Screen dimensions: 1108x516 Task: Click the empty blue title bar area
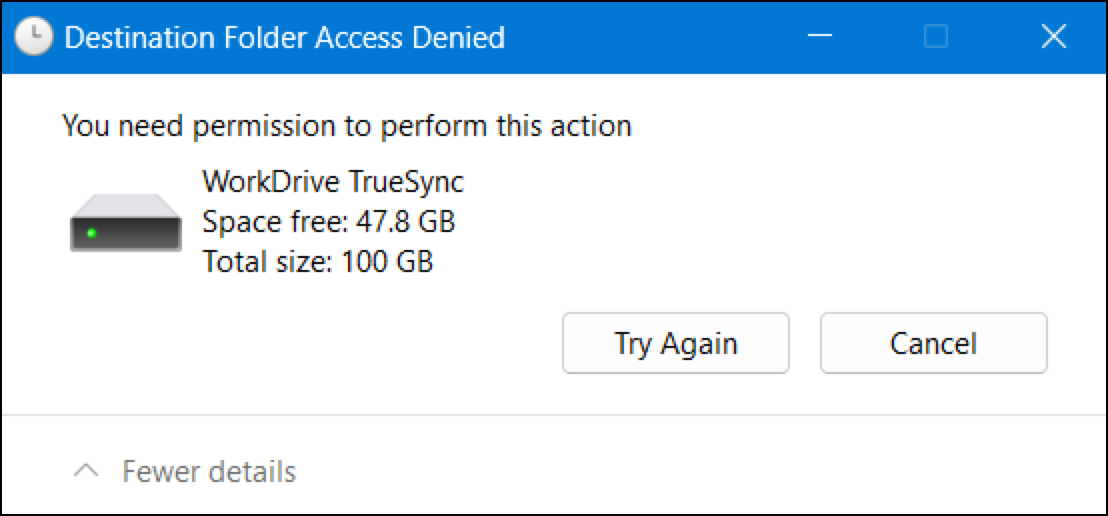[x=660, y=38]
